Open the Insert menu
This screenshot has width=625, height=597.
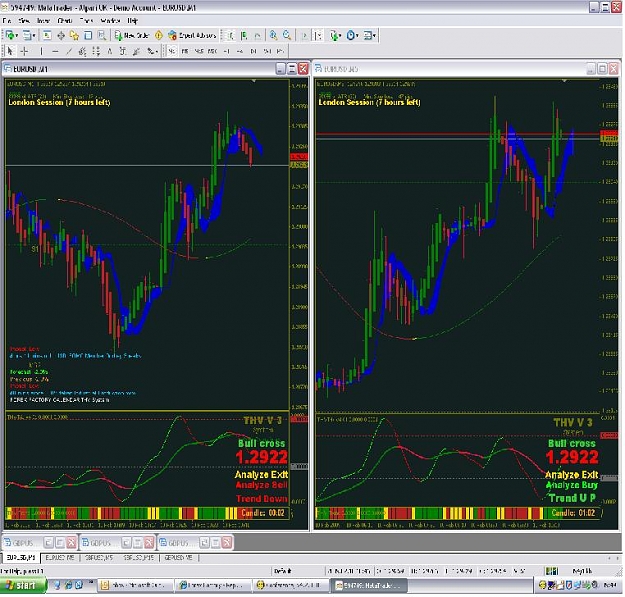[x=43, y=20]
